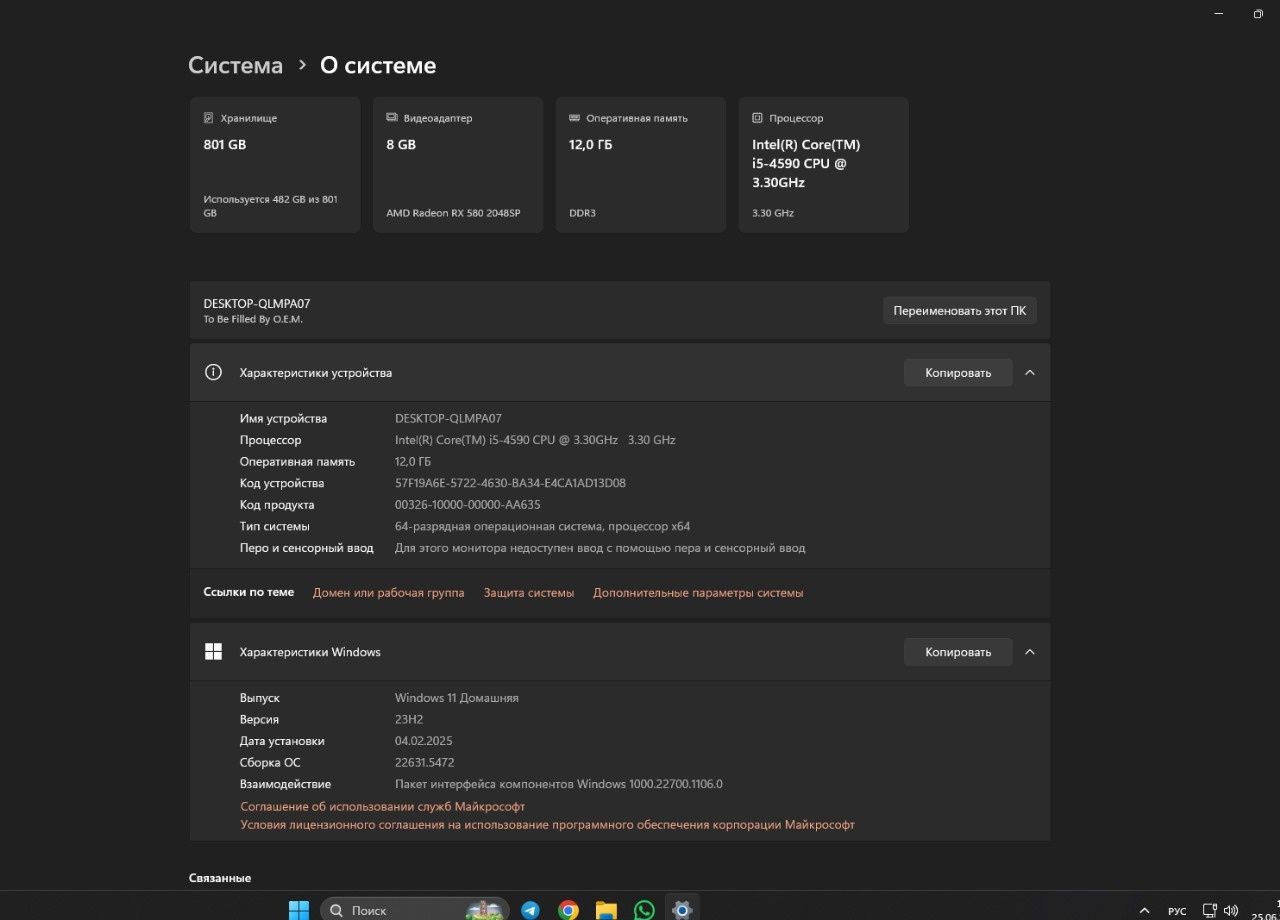1280x920 pixels.
Task: Click the Поиск search box in taskbar
Action: (415, 910)
